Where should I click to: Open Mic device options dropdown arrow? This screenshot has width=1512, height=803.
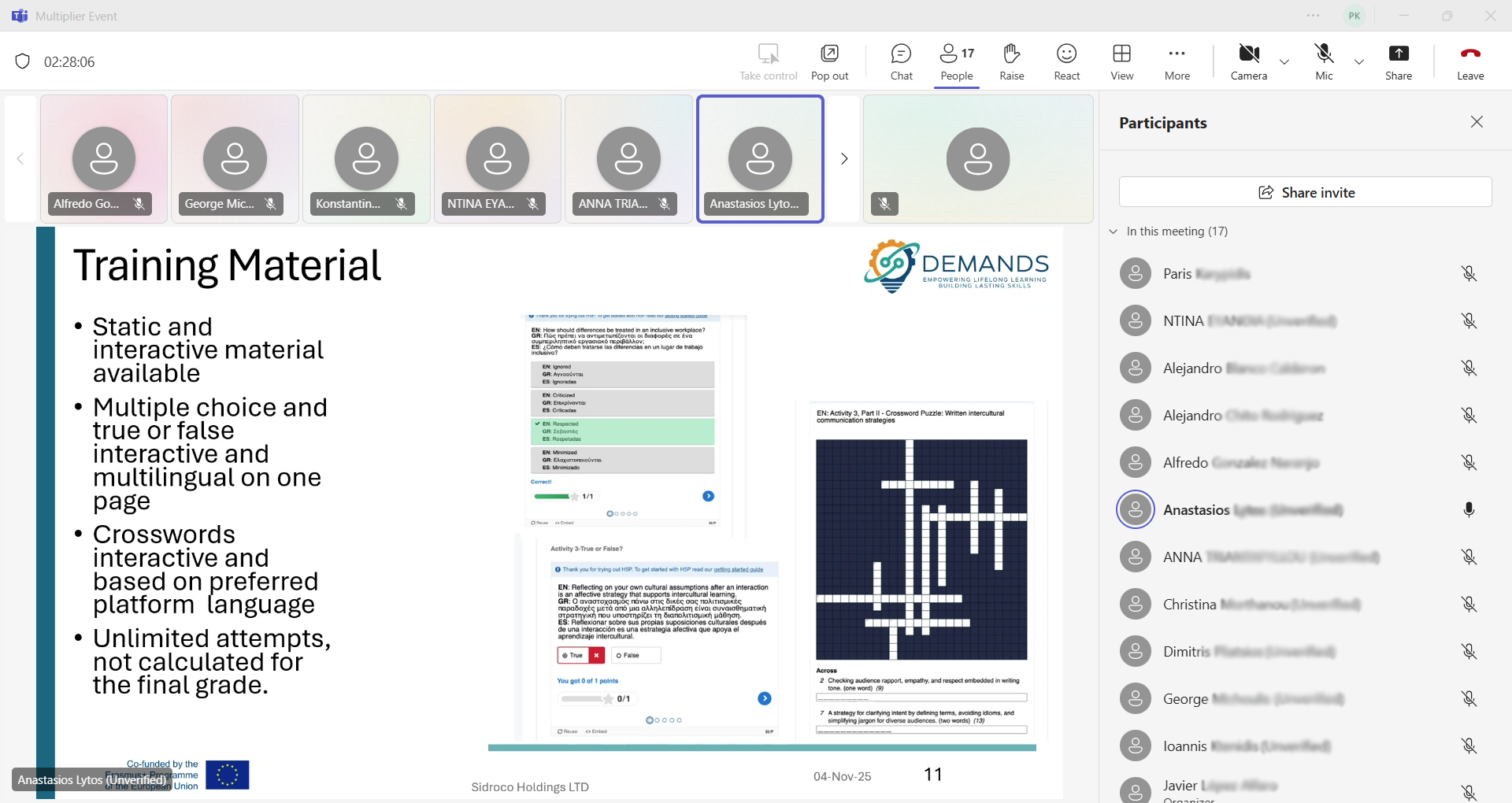(1359, 62)
